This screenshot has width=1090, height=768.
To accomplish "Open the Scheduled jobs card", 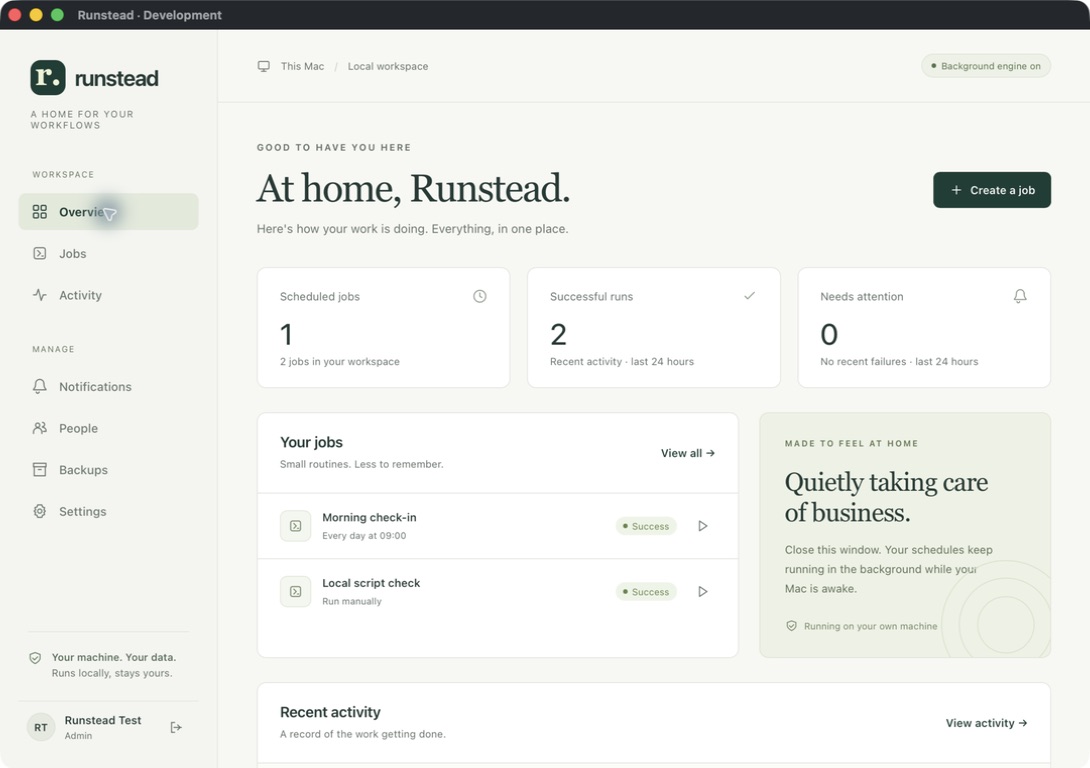I will (384, 327).
